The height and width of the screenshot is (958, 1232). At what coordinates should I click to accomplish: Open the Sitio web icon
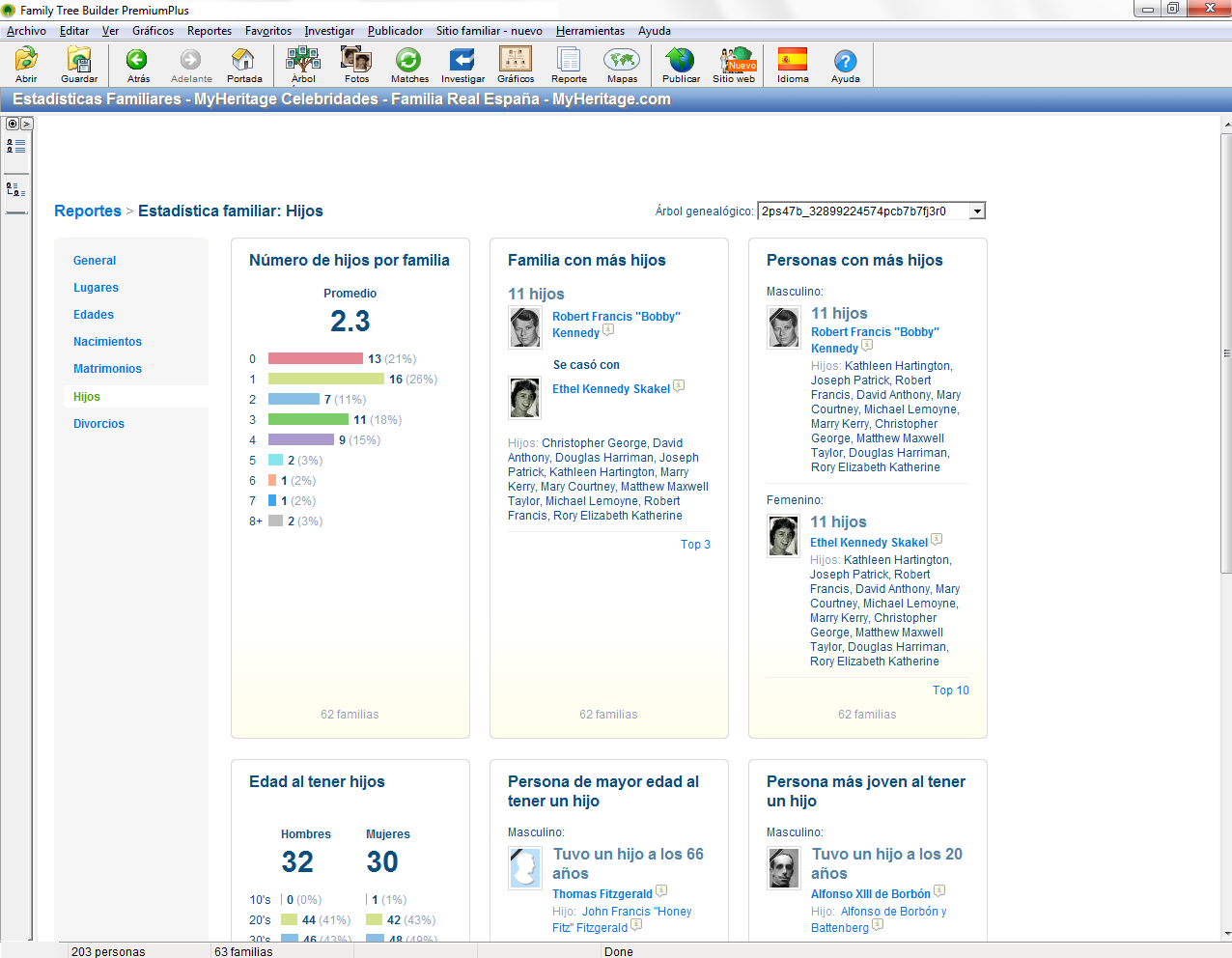(x=734, y=65)
